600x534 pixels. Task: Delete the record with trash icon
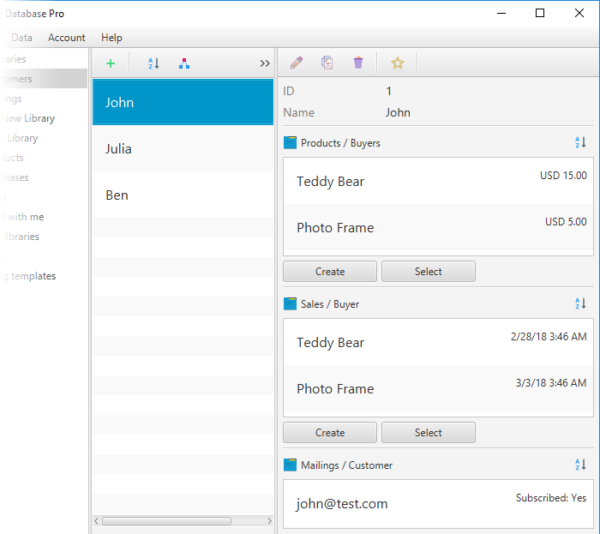[358, 63]
